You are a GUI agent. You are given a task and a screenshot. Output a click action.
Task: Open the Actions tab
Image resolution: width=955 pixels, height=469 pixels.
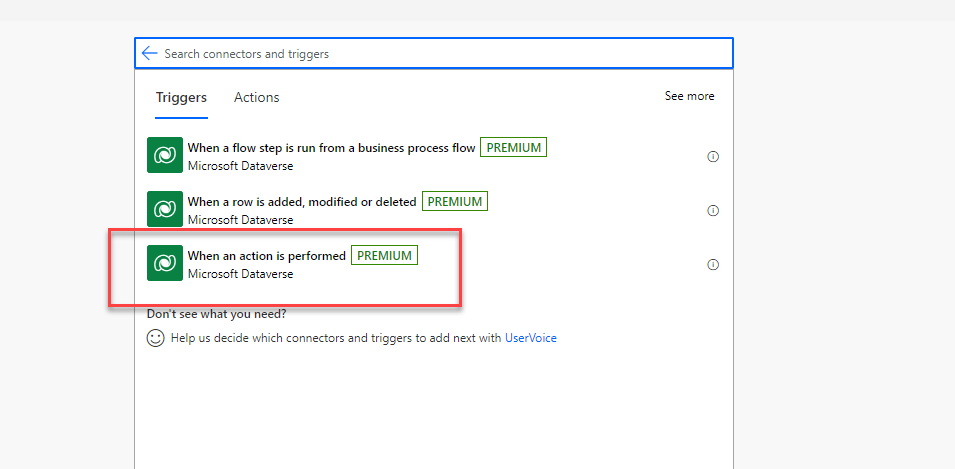256,97
